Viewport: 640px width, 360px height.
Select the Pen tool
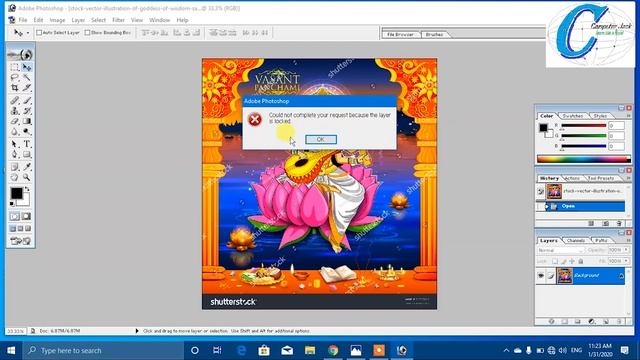click(15, 155)
